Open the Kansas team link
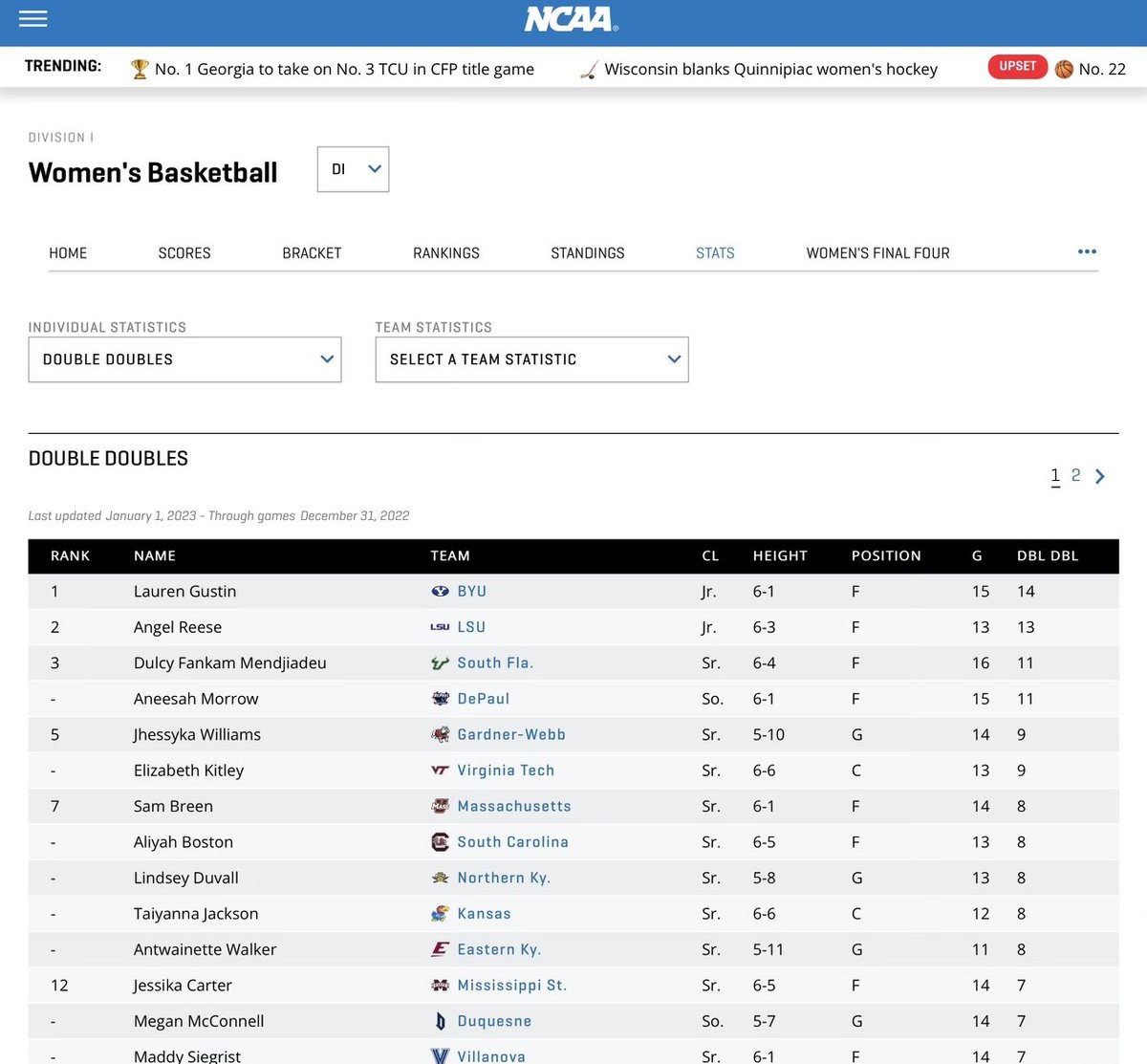Image resolution: width=1147 pixels, height=1064 pixels. click(x=484, y=914)
